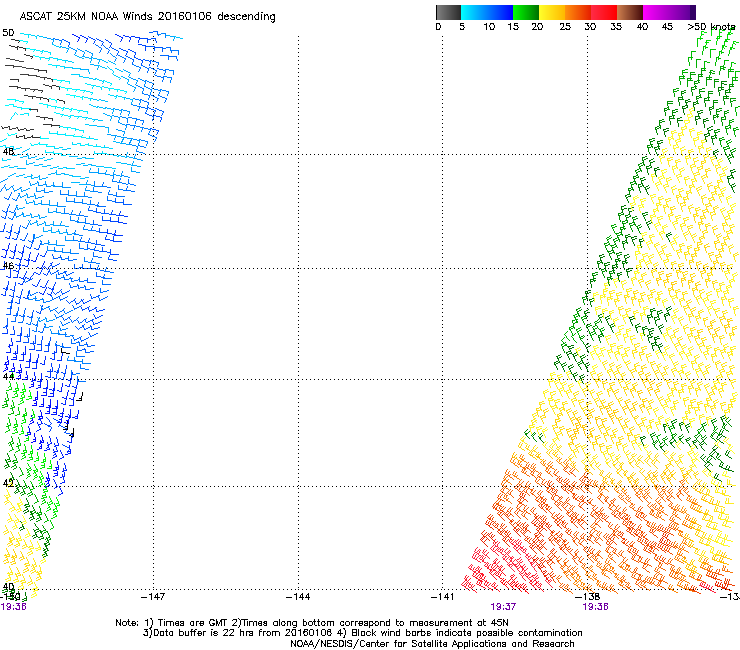Click the longitude label '-147'
The width and height of the screenshot is (740, 650).
(153, 597)
